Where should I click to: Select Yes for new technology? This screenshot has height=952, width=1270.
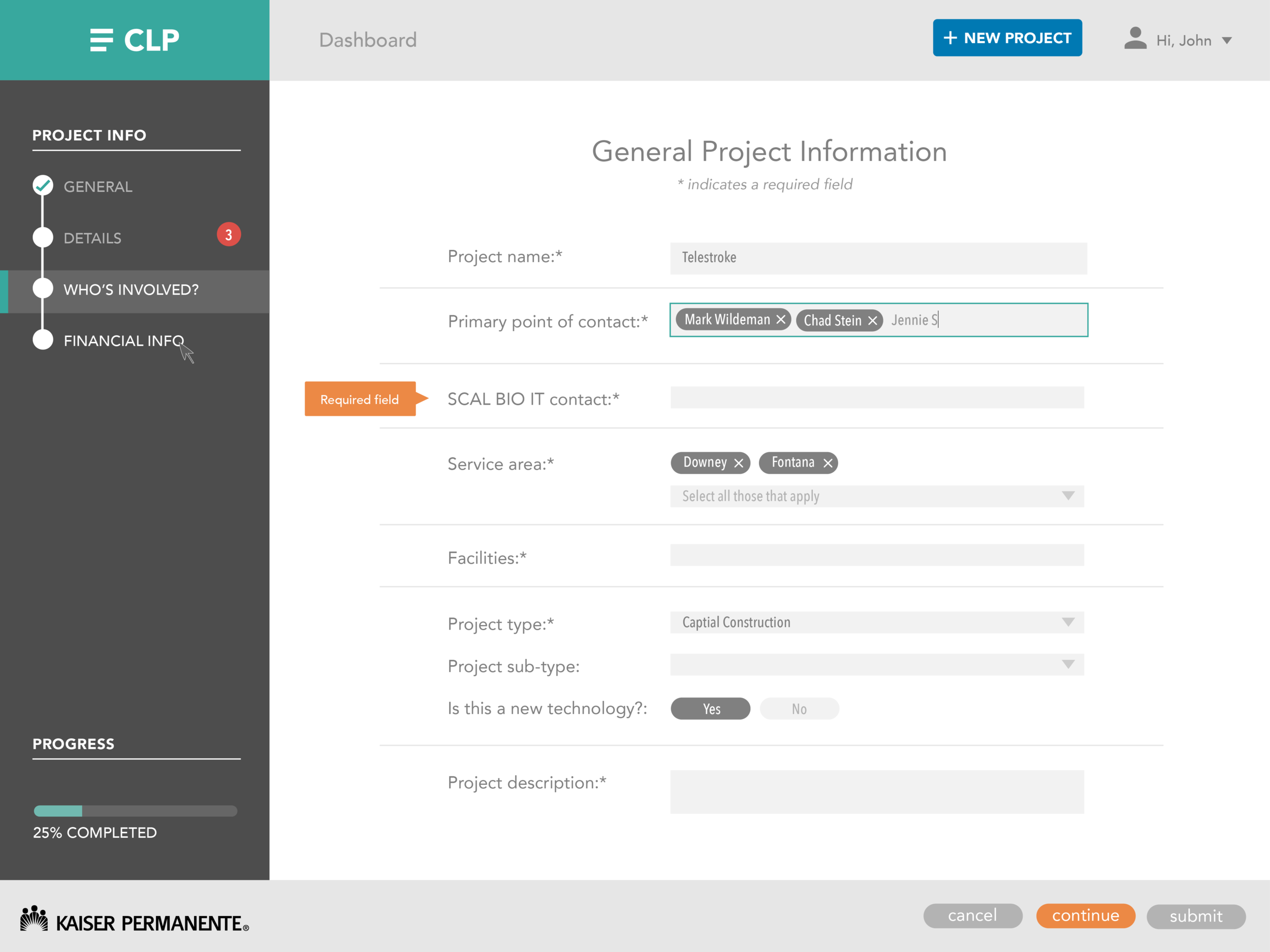point(710,709)
